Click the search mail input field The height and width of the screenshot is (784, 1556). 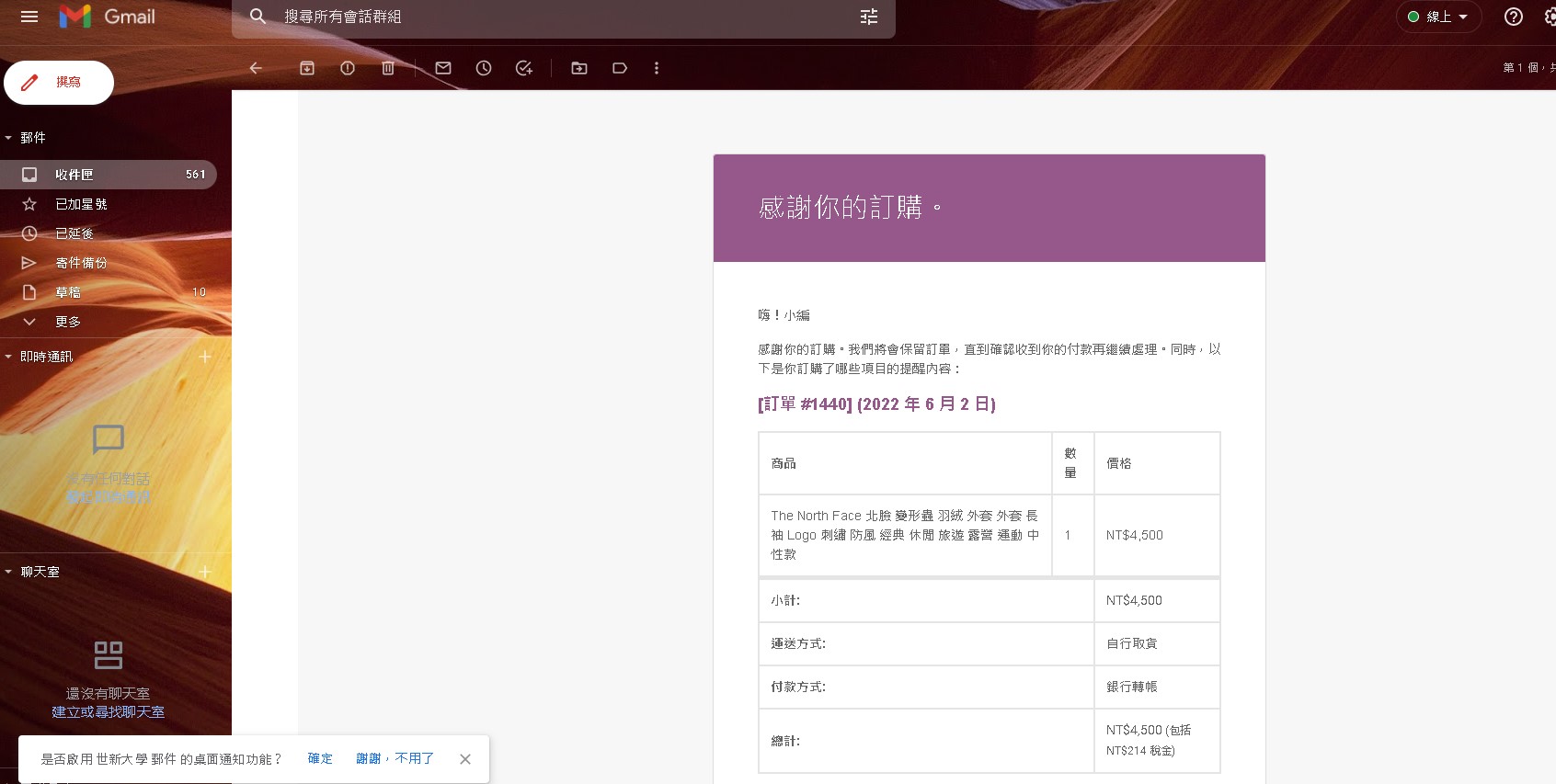coord(552,17)
